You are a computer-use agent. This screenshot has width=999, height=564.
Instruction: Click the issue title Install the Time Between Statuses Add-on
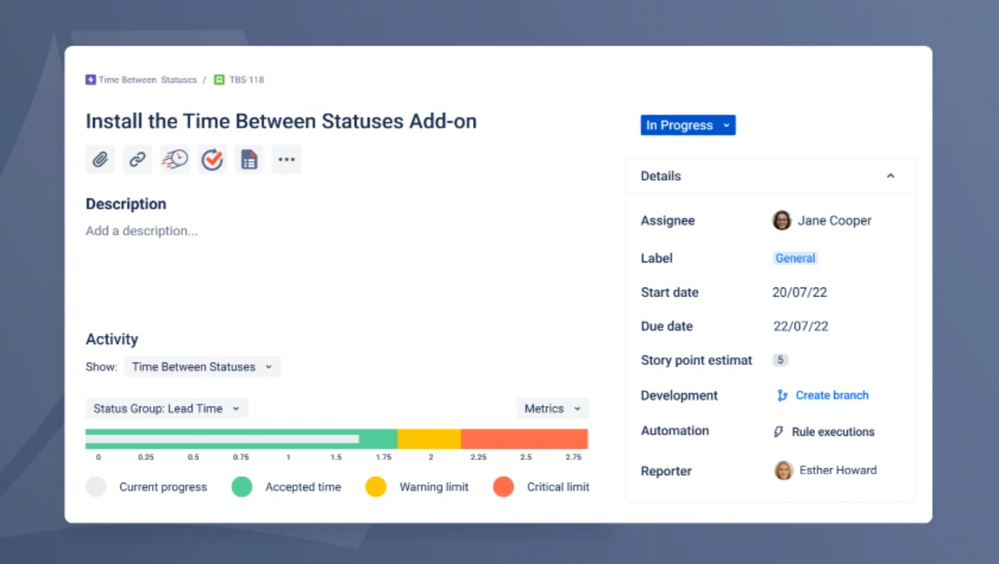click(281, 121)
